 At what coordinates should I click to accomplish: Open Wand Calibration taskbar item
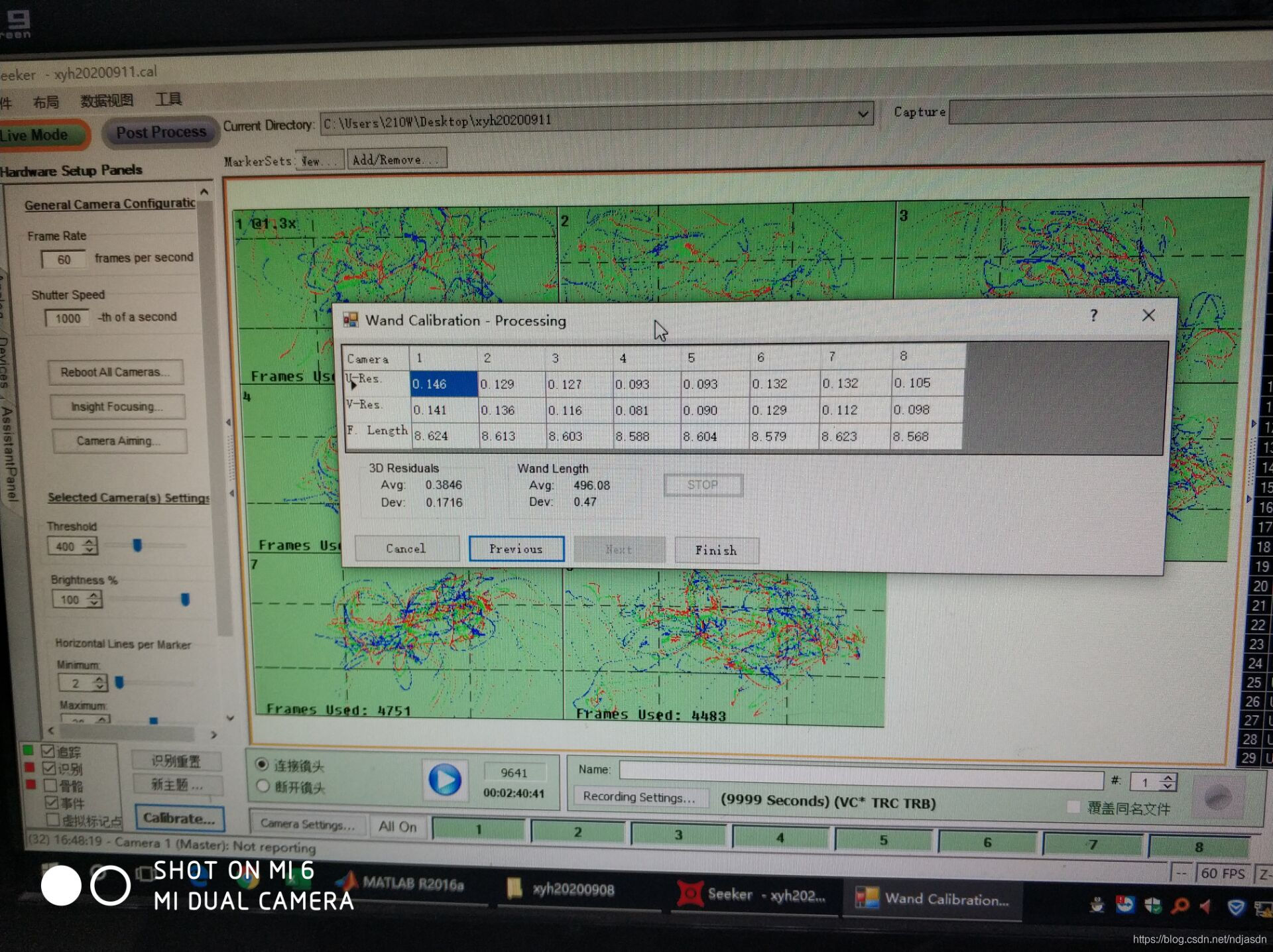point(932,899)
